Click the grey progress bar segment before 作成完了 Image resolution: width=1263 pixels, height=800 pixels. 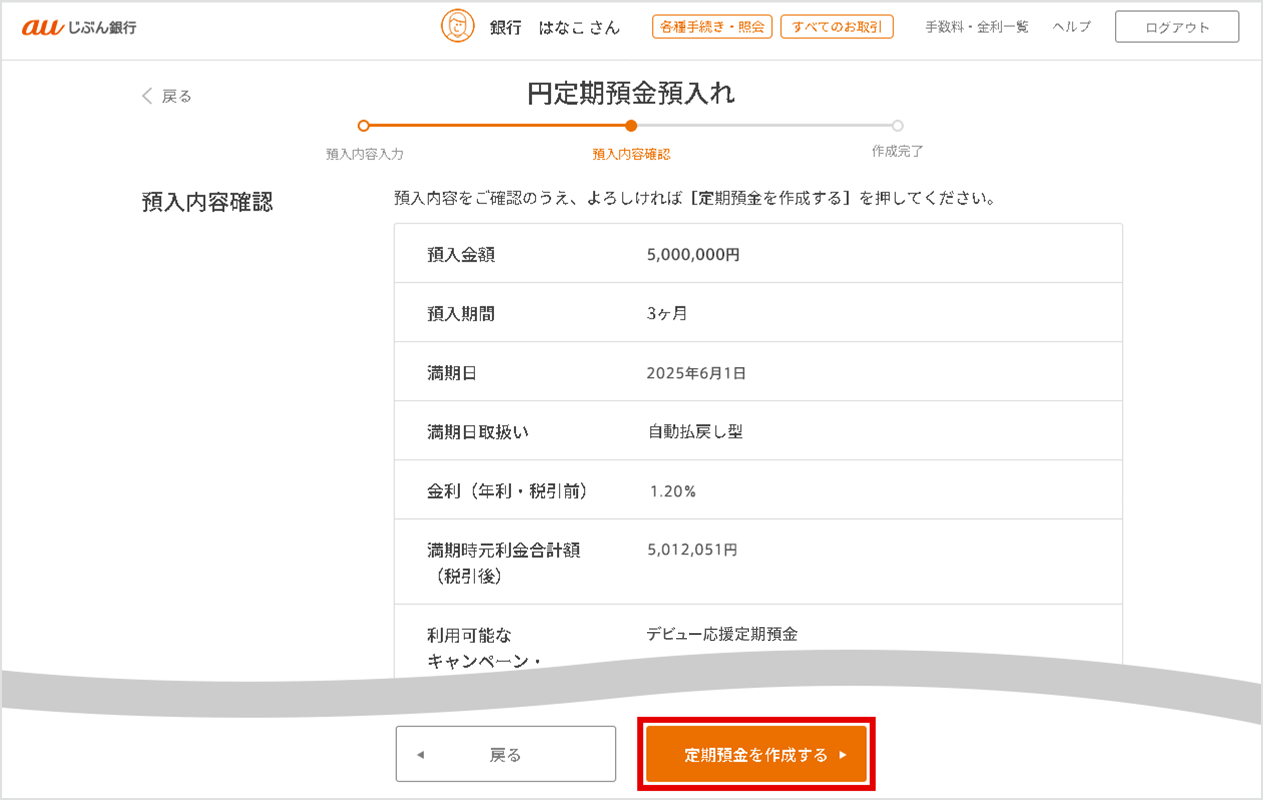click(x=765, y=126)
